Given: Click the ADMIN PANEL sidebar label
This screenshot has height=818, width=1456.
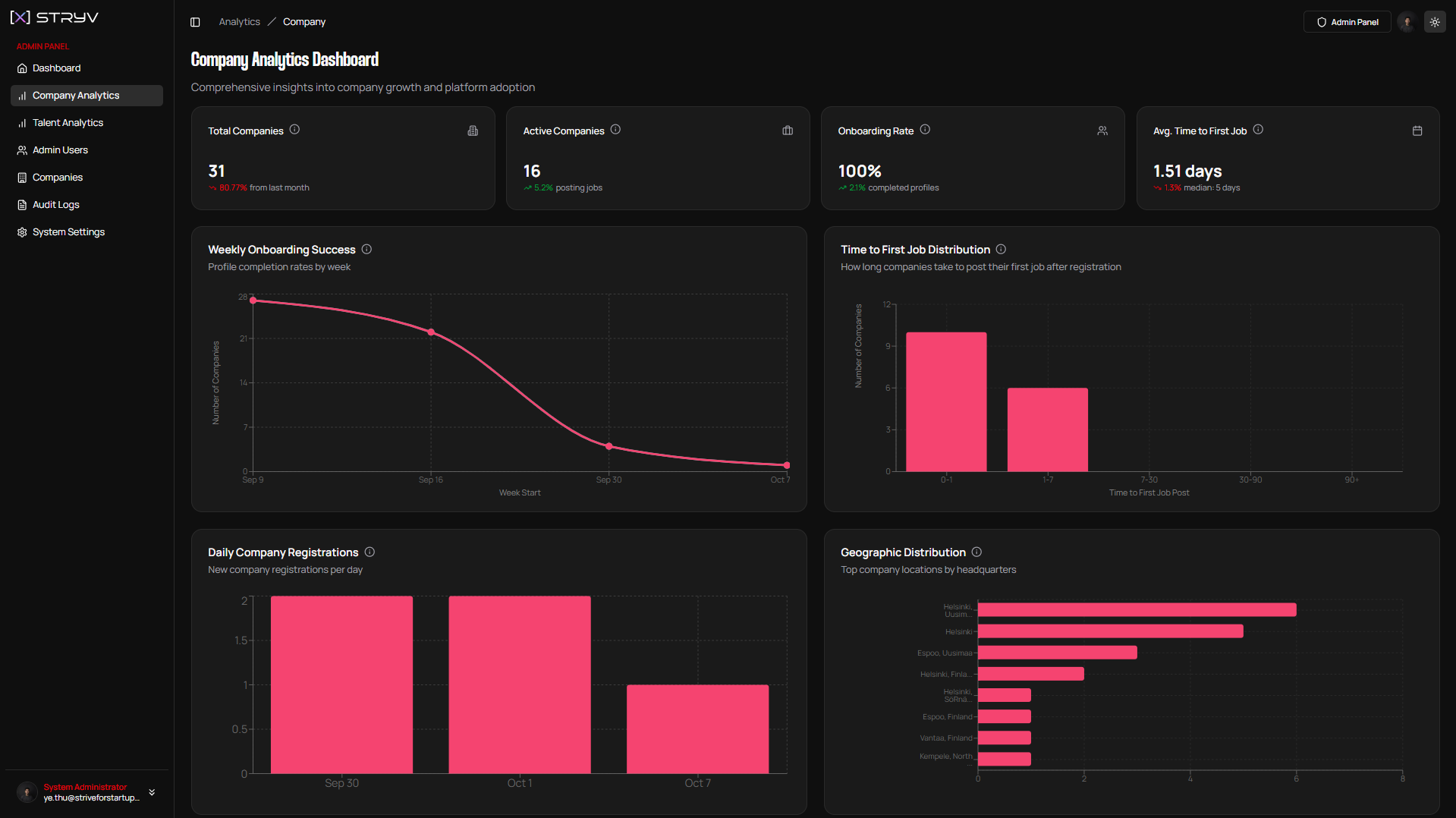Looking at the screenshot, I should pos(42,46).
